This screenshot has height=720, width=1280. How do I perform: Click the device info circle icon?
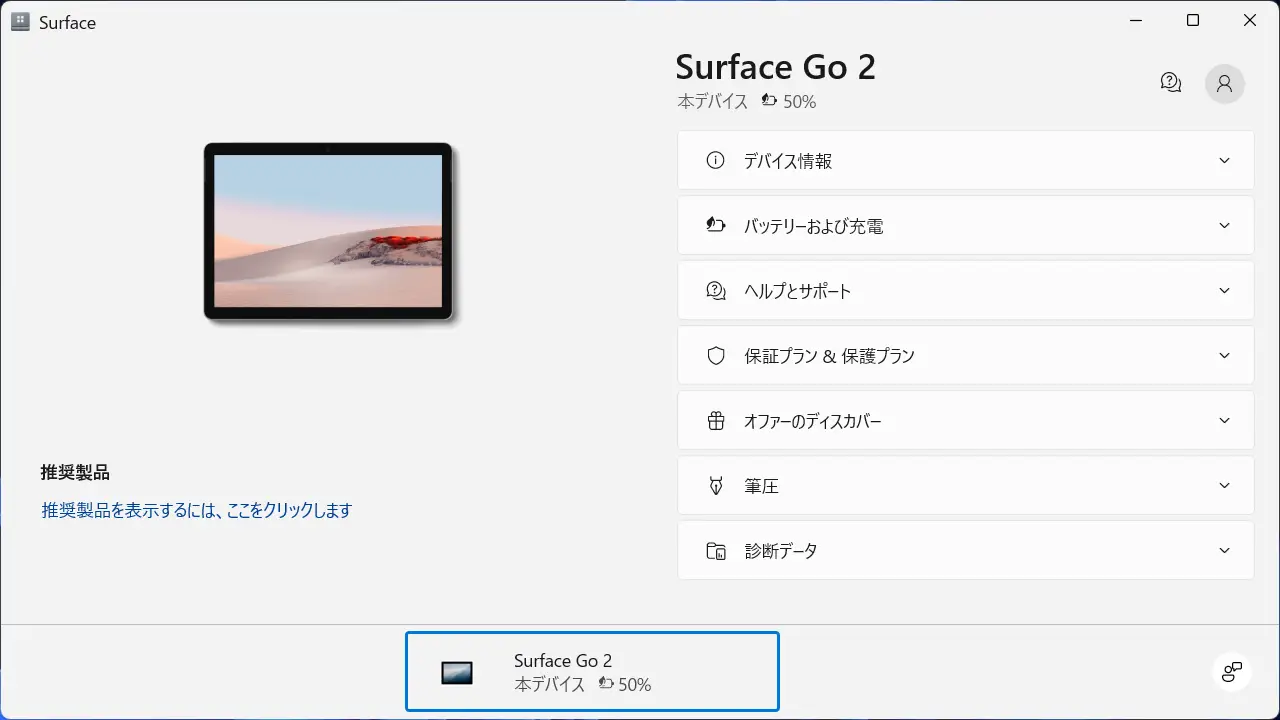pyautogui.click(x=715, y=160)
